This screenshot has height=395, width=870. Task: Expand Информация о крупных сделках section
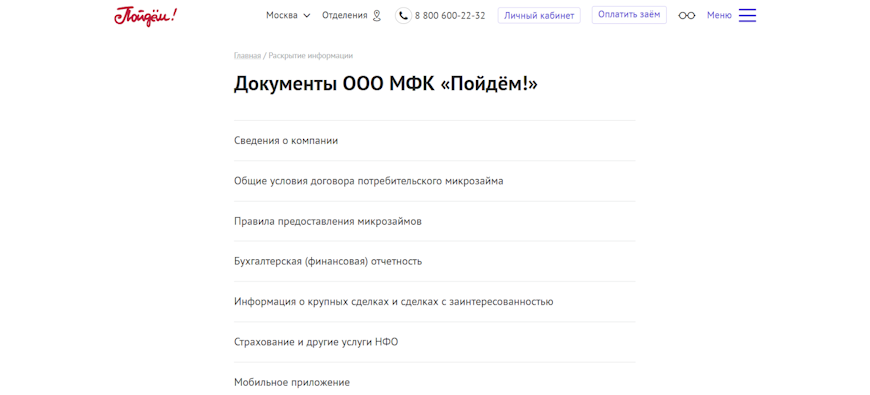click(434, 302)
